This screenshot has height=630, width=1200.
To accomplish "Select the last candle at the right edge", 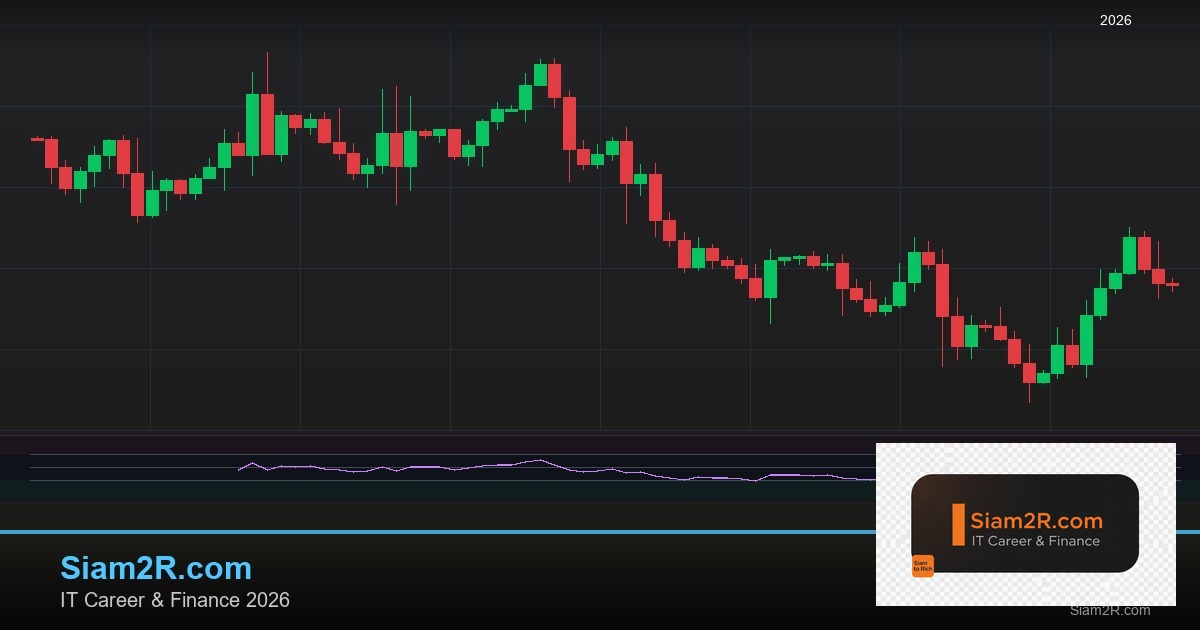I will coord(1172,285).
